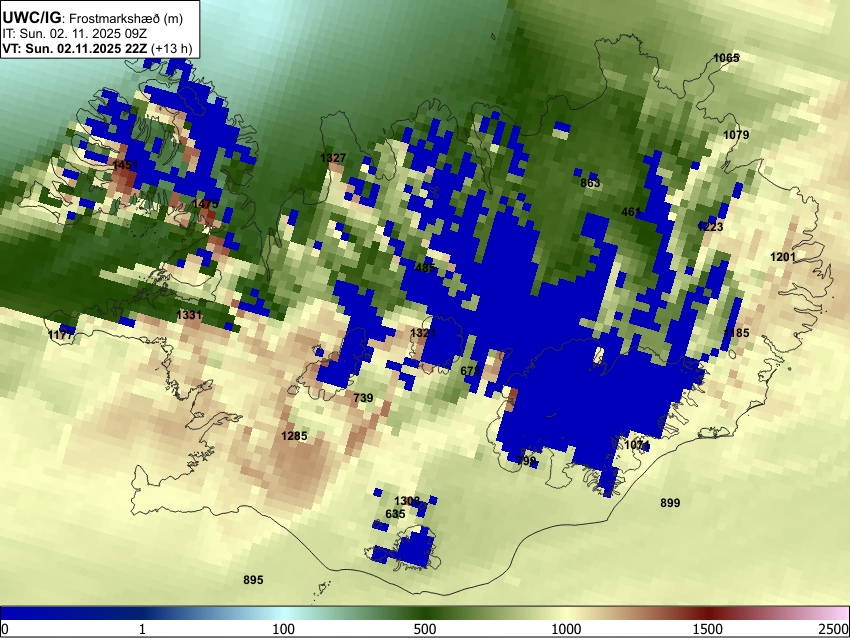Click the value label 485

point(425,268)
